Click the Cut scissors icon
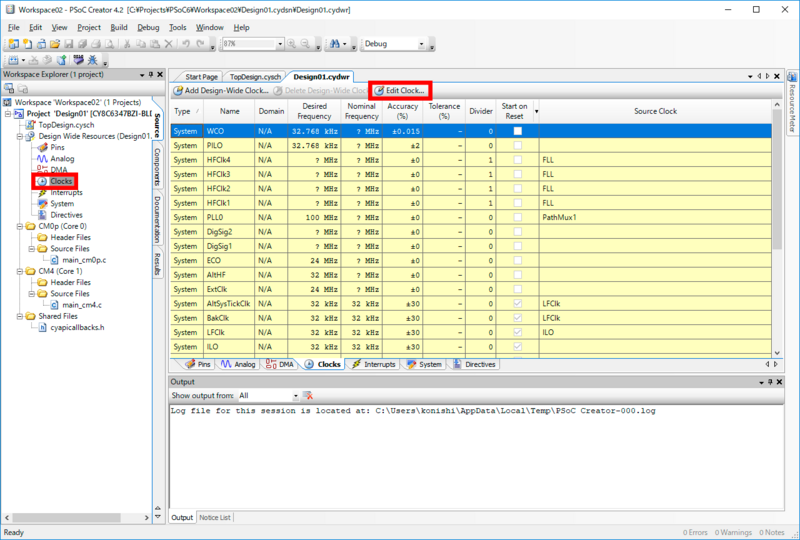The image size is (800, 540). 127,44
